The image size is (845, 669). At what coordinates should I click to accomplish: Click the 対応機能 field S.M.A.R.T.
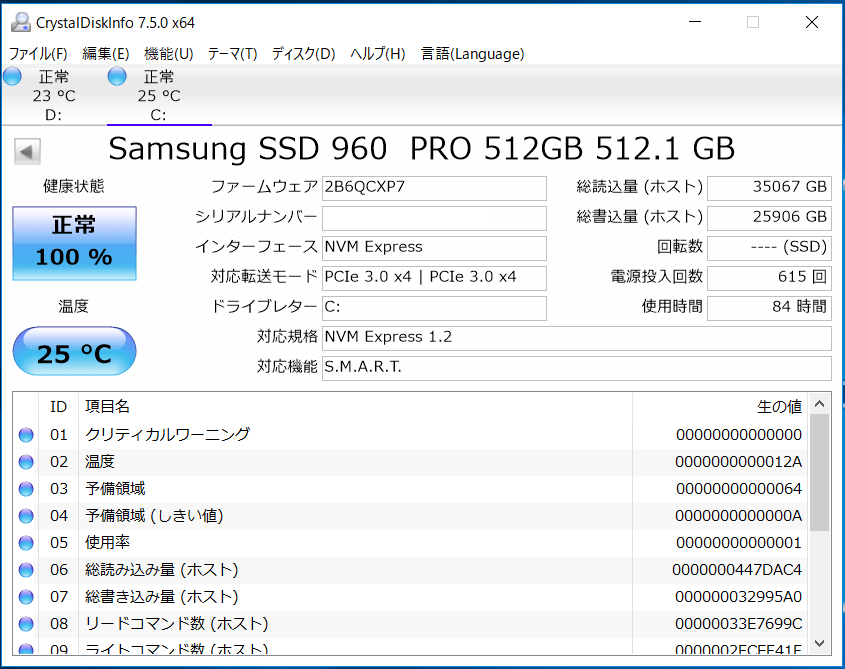[x=577, y=368]
